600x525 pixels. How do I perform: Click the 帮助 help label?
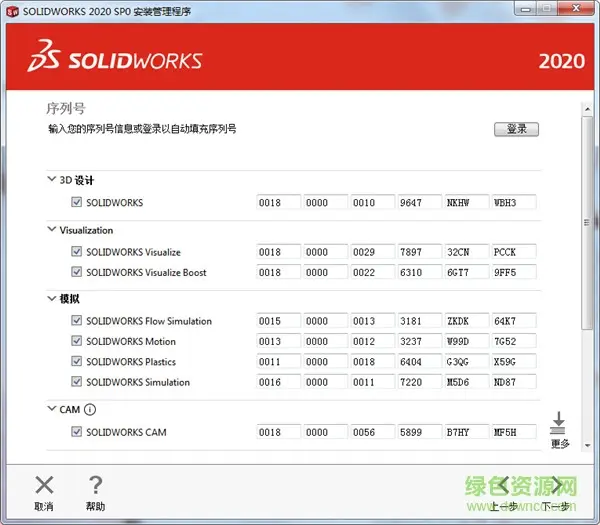[x=95, y=506]
